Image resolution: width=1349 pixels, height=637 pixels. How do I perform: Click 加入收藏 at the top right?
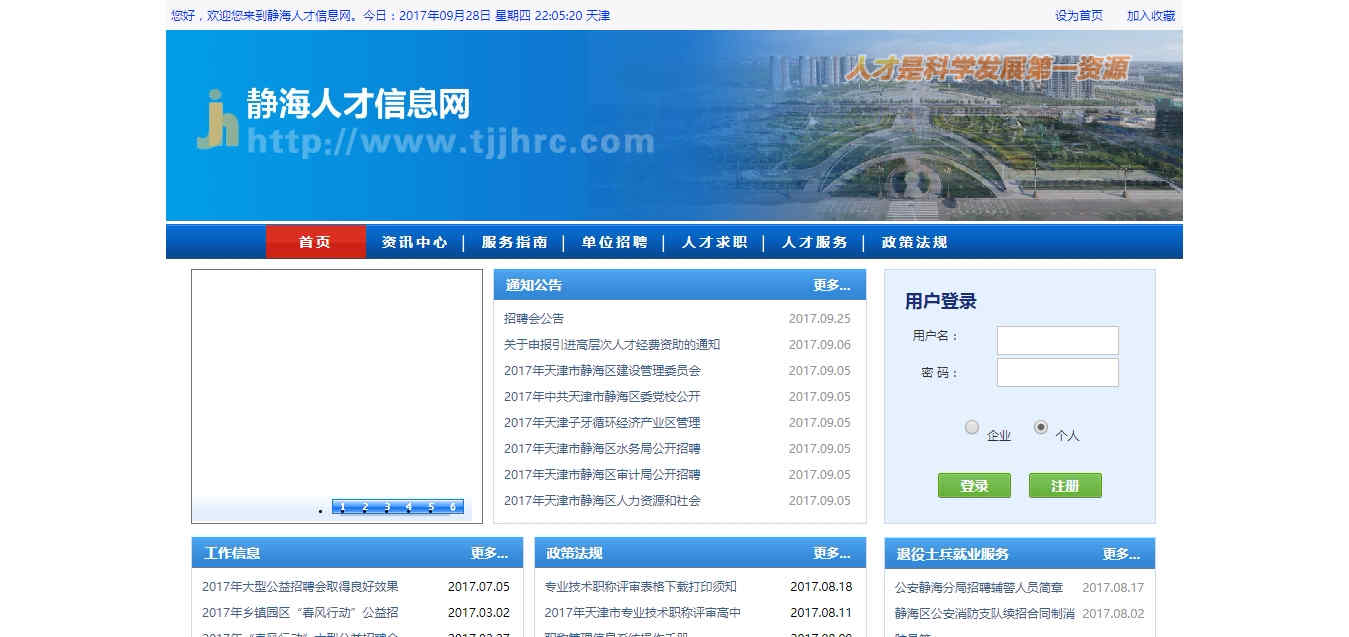1153,15
